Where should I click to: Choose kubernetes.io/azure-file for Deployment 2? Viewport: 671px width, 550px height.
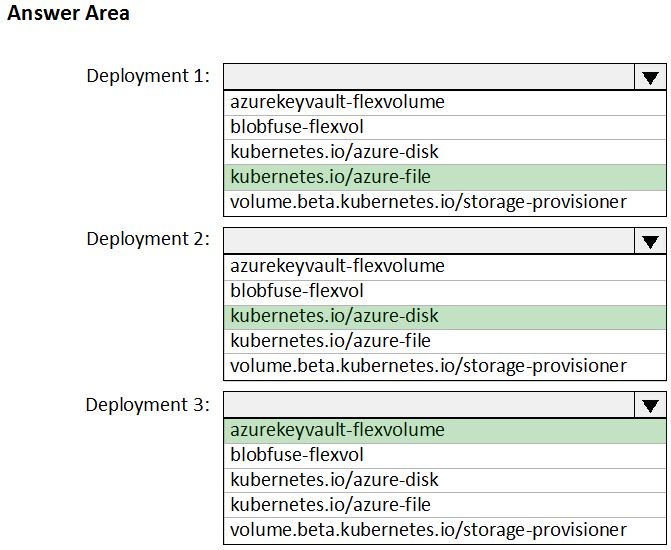pos(445,341)
